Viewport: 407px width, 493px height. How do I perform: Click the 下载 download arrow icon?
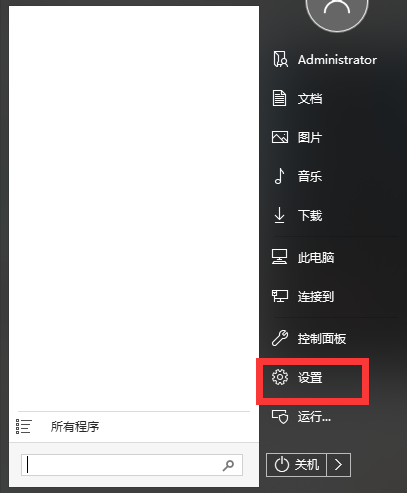[279, 215]
